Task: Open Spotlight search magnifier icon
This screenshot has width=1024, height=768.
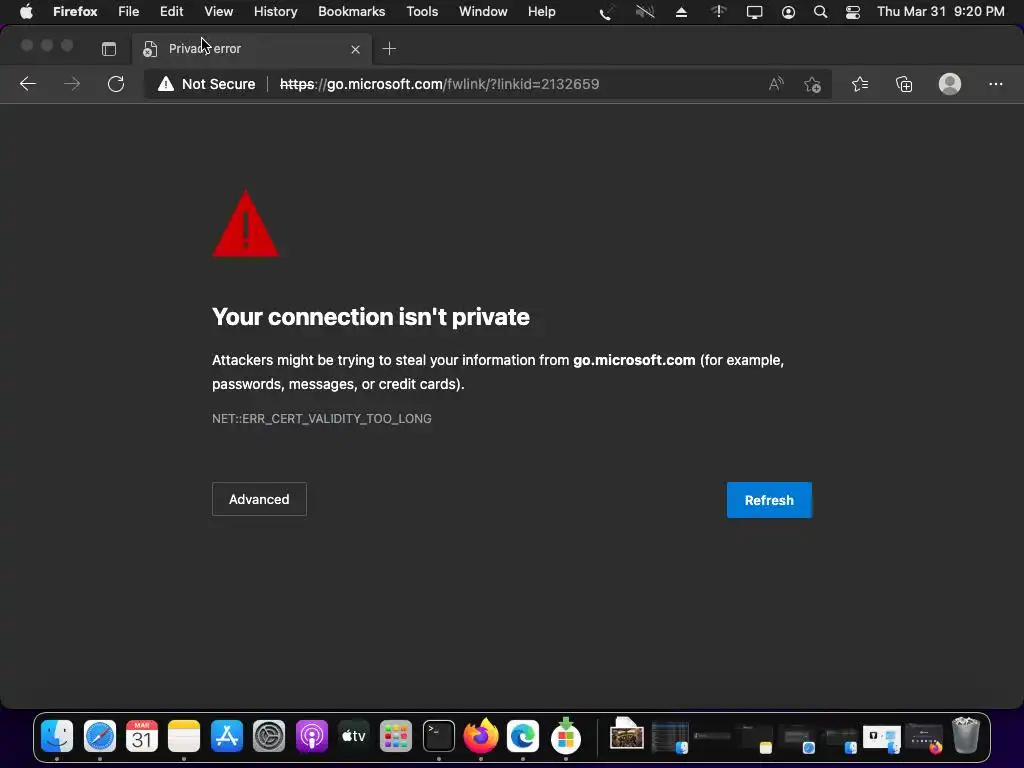Action: point(820,12)
